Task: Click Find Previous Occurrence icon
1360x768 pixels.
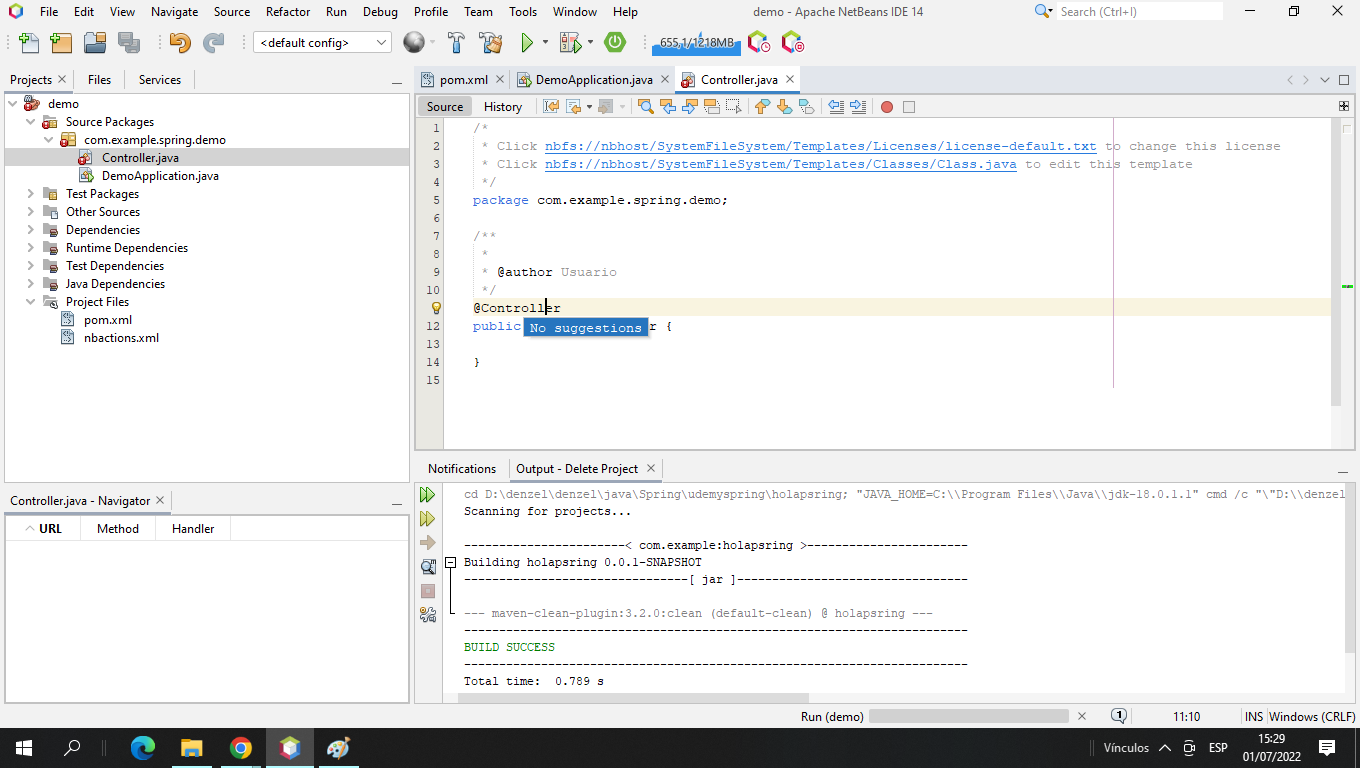Action: click(x=668, y=107)
